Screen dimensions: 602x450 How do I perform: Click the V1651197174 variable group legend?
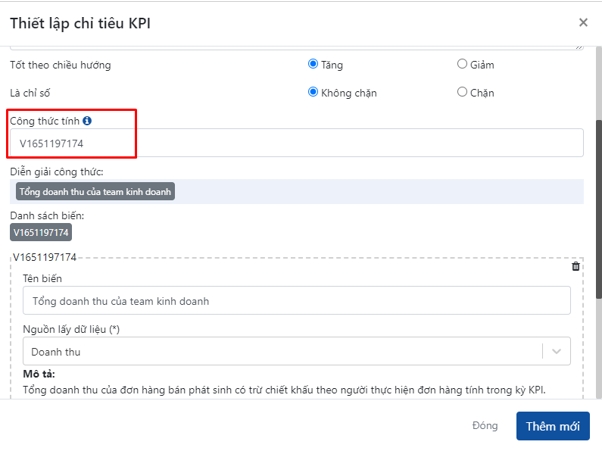44,258
